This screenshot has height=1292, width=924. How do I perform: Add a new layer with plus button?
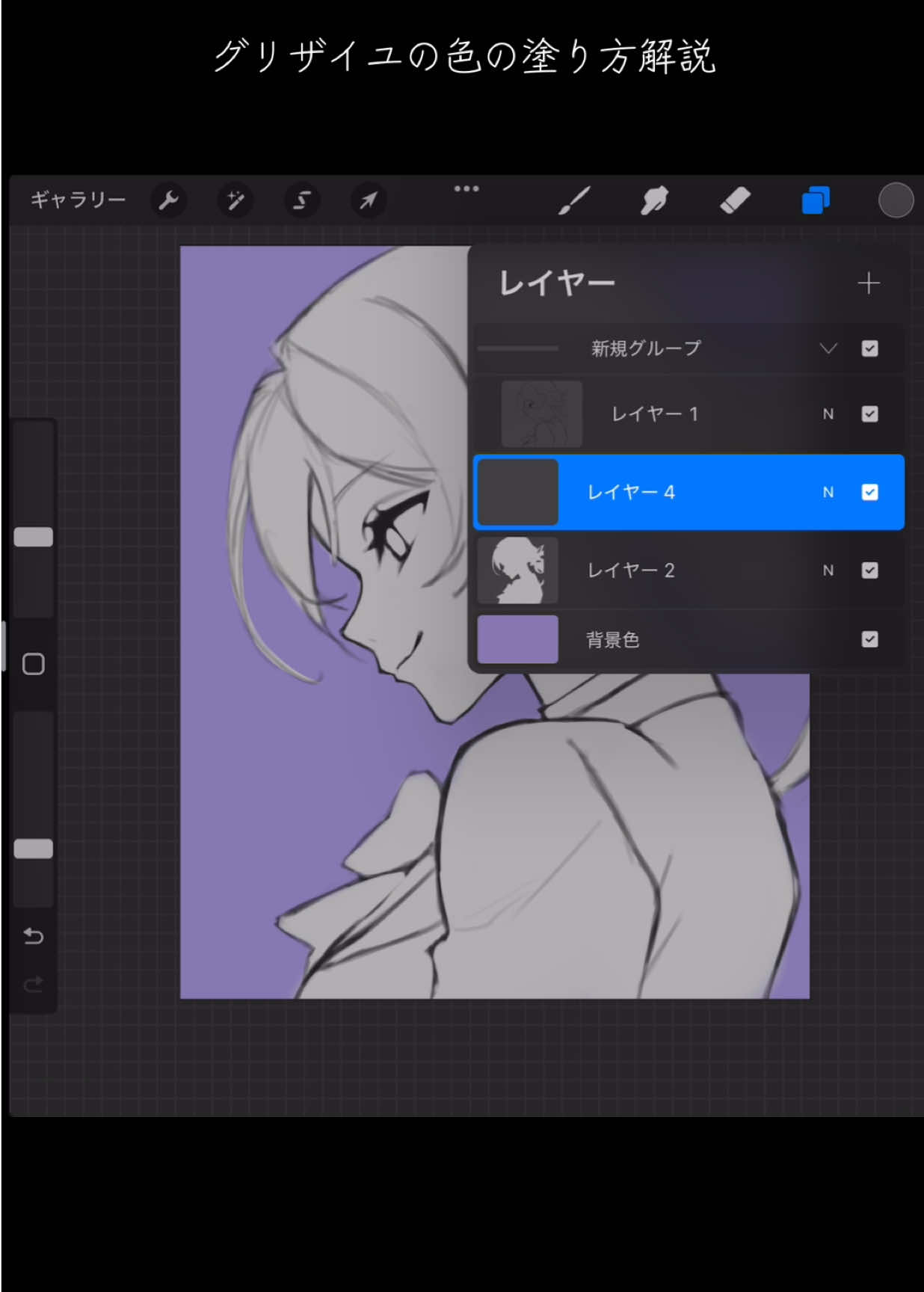coord(868,283)
